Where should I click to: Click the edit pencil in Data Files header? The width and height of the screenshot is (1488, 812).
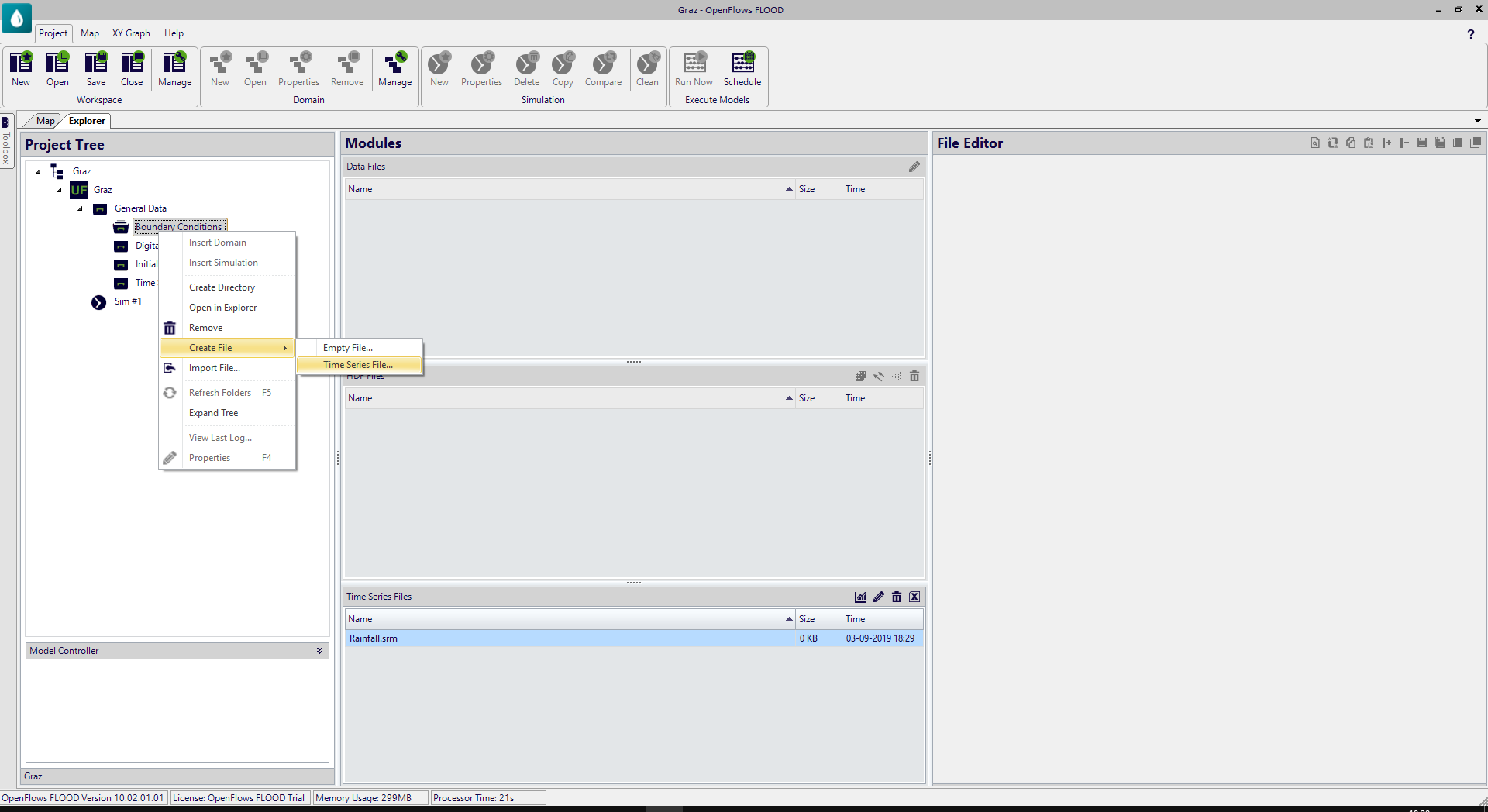pyautogui.click(x=914, y=167)
